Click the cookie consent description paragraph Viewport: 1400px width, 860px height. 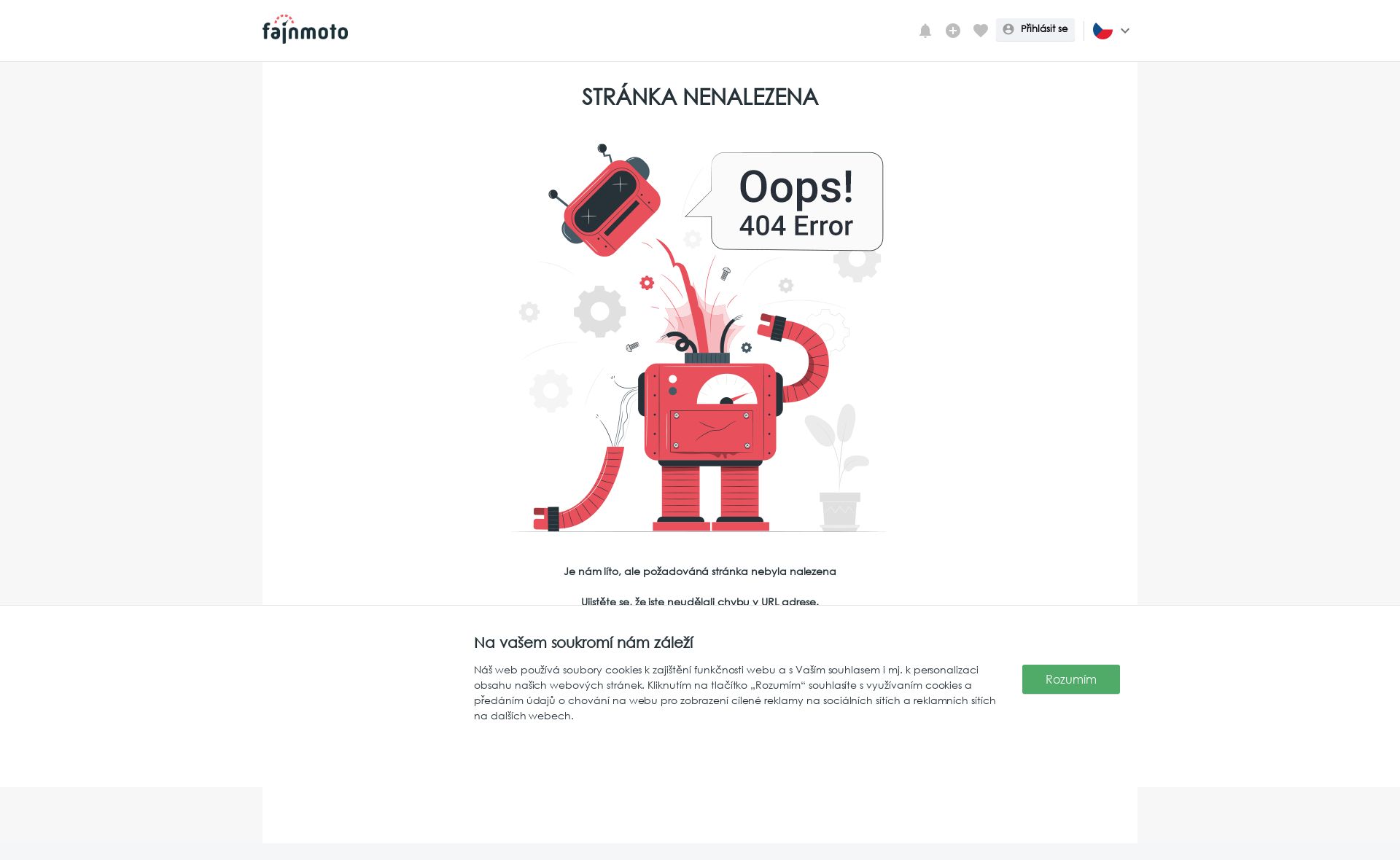tap(735, 692)
